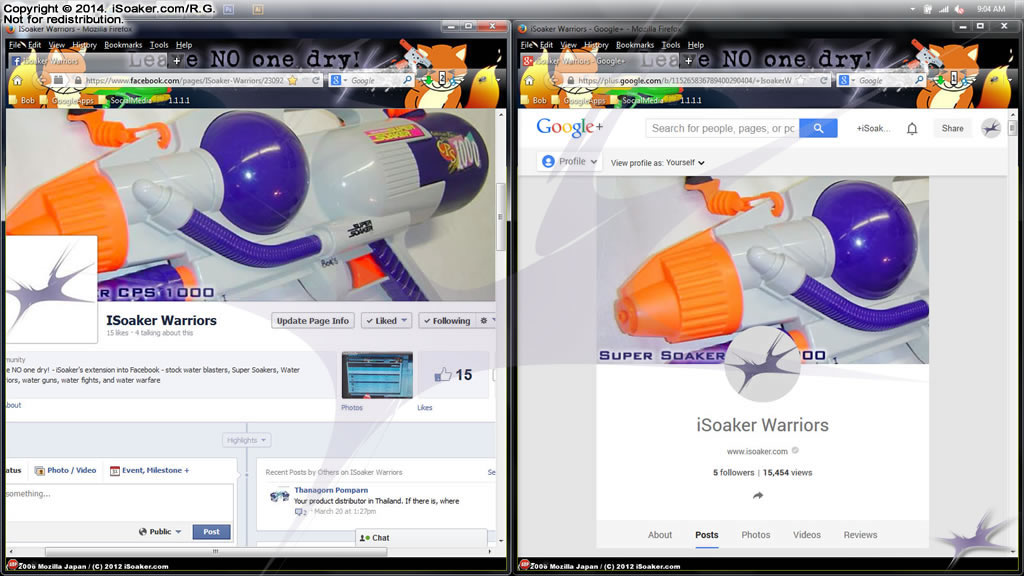Bookmark the Facebook page with the star icon
Screen dimensions: 1024x576
(293, 80)
